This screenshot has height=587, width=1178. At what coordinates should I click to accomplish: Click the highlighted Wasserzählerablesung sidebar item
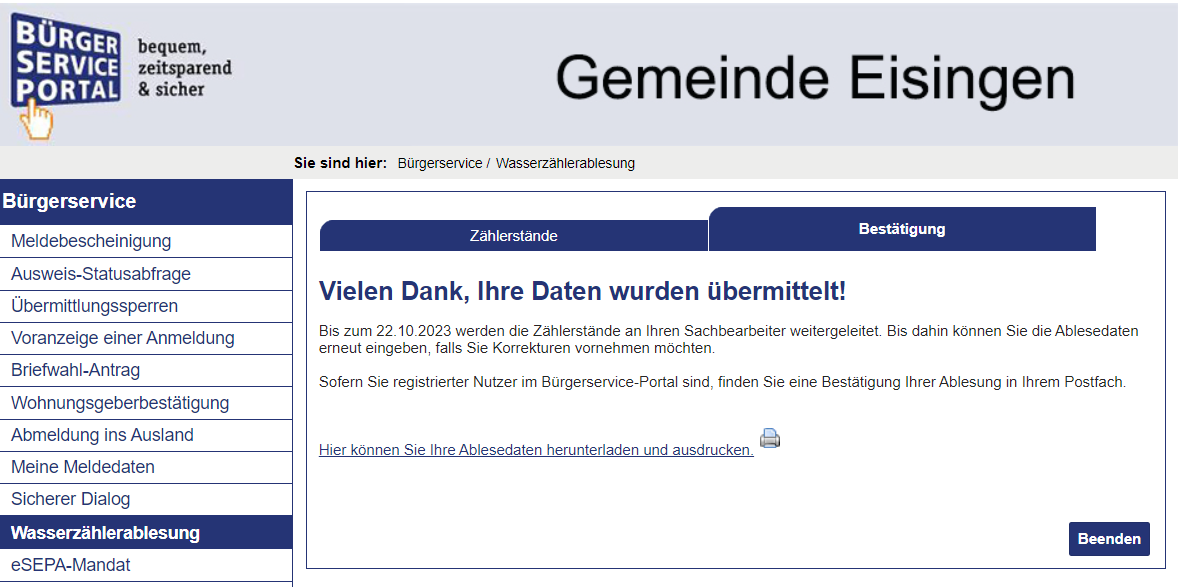(105, 533)
